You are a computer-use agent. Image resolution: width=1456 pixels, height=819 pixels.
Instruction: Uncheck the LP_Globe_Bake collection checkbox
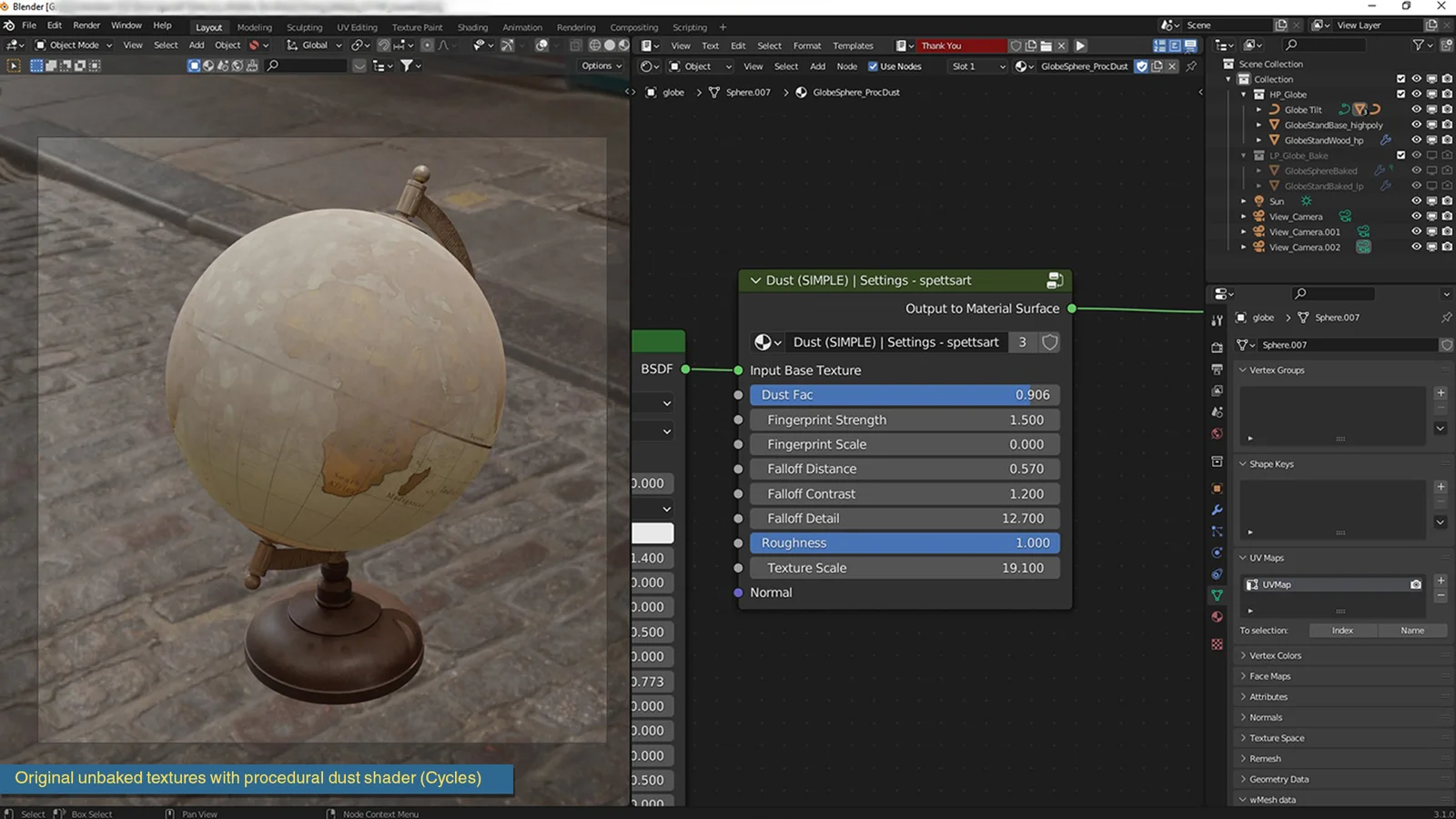(1401, 155)
